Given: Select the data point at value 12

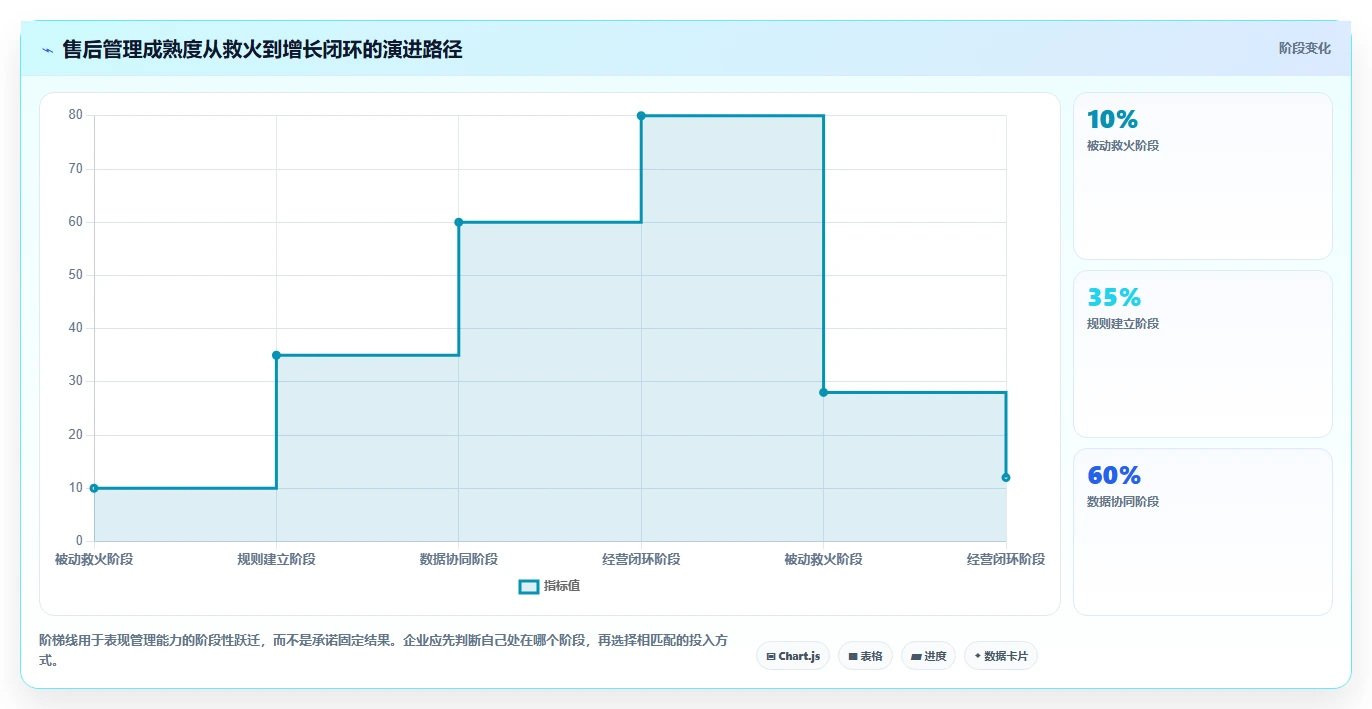Looking at the screenshot, I should 1006,478.
